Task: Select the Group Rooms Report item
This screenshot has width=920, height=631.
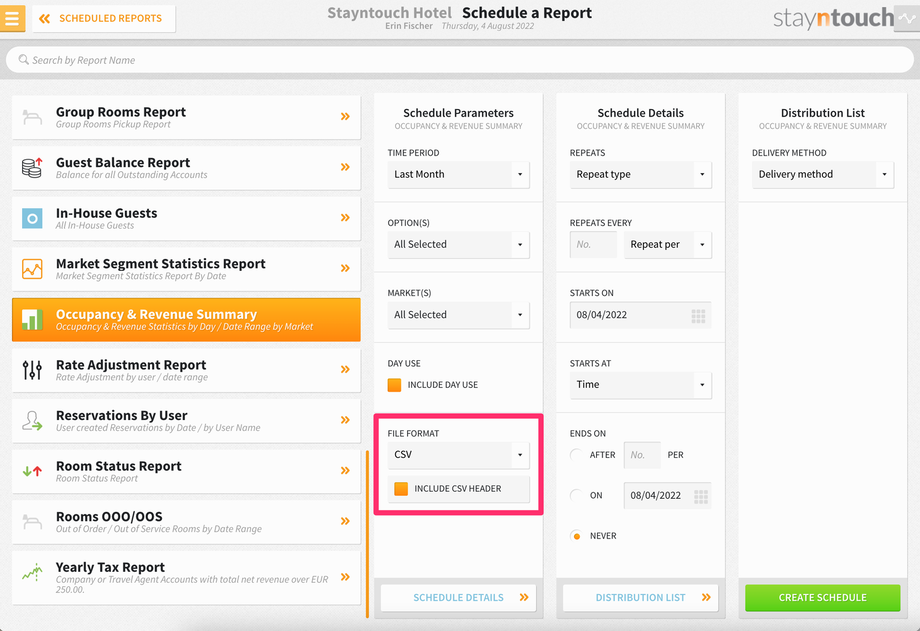Action: tap(186, 117)
